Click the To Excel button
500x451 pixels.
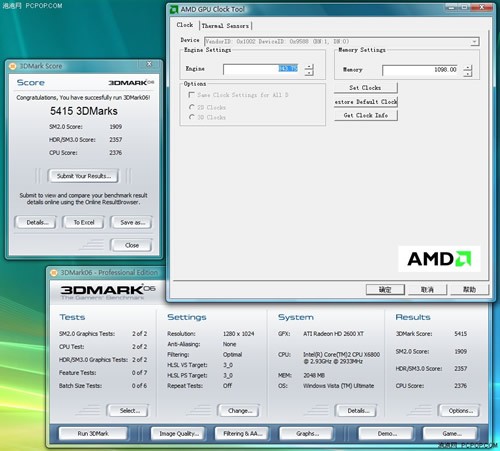pyautogui.click(x=84, y=222)
